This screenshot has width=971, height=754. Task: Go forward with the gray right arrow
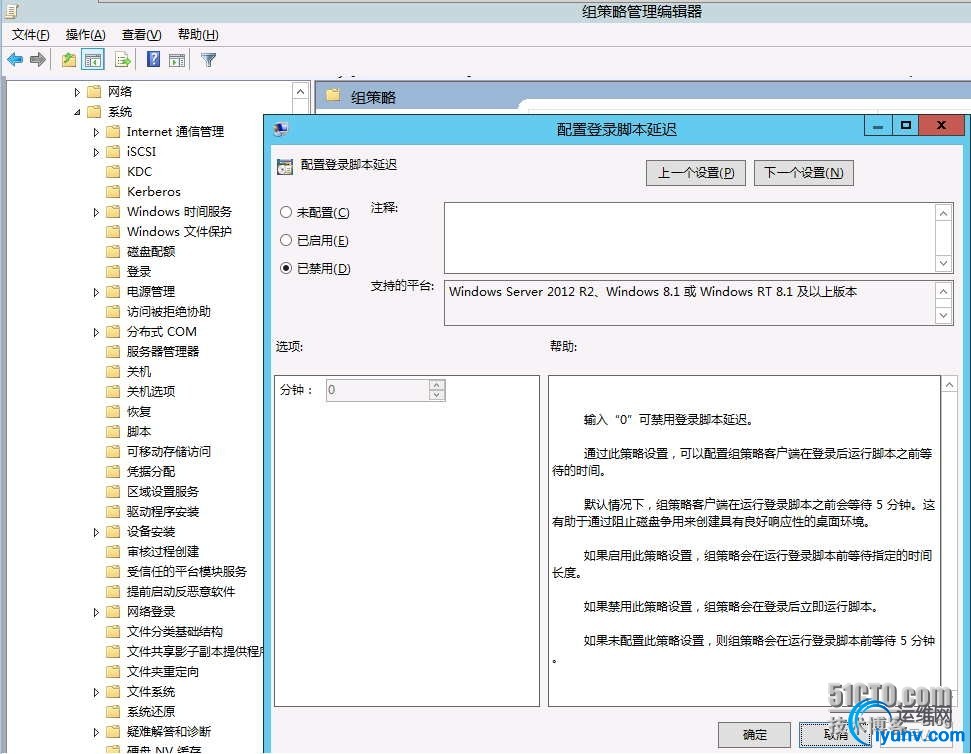coord(38,60)
